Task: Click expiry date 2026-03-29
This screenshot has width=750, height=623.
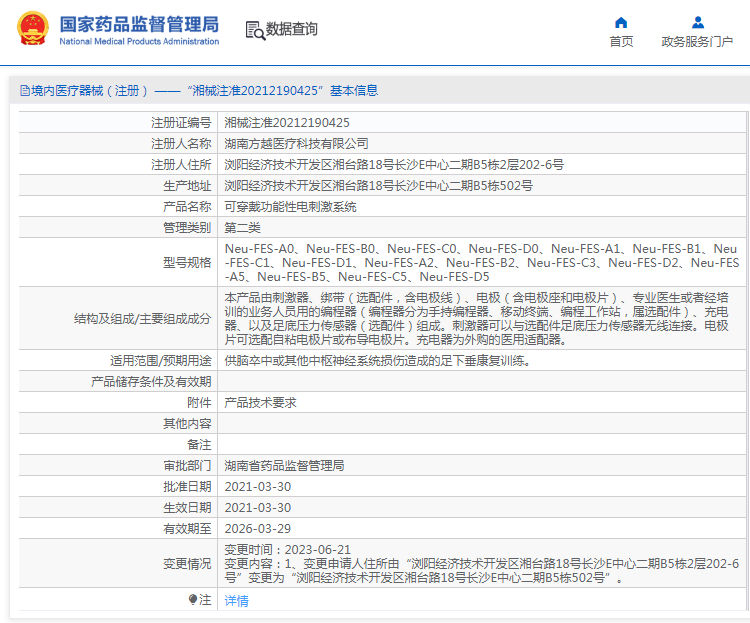Action: click(x=258, y=529)
